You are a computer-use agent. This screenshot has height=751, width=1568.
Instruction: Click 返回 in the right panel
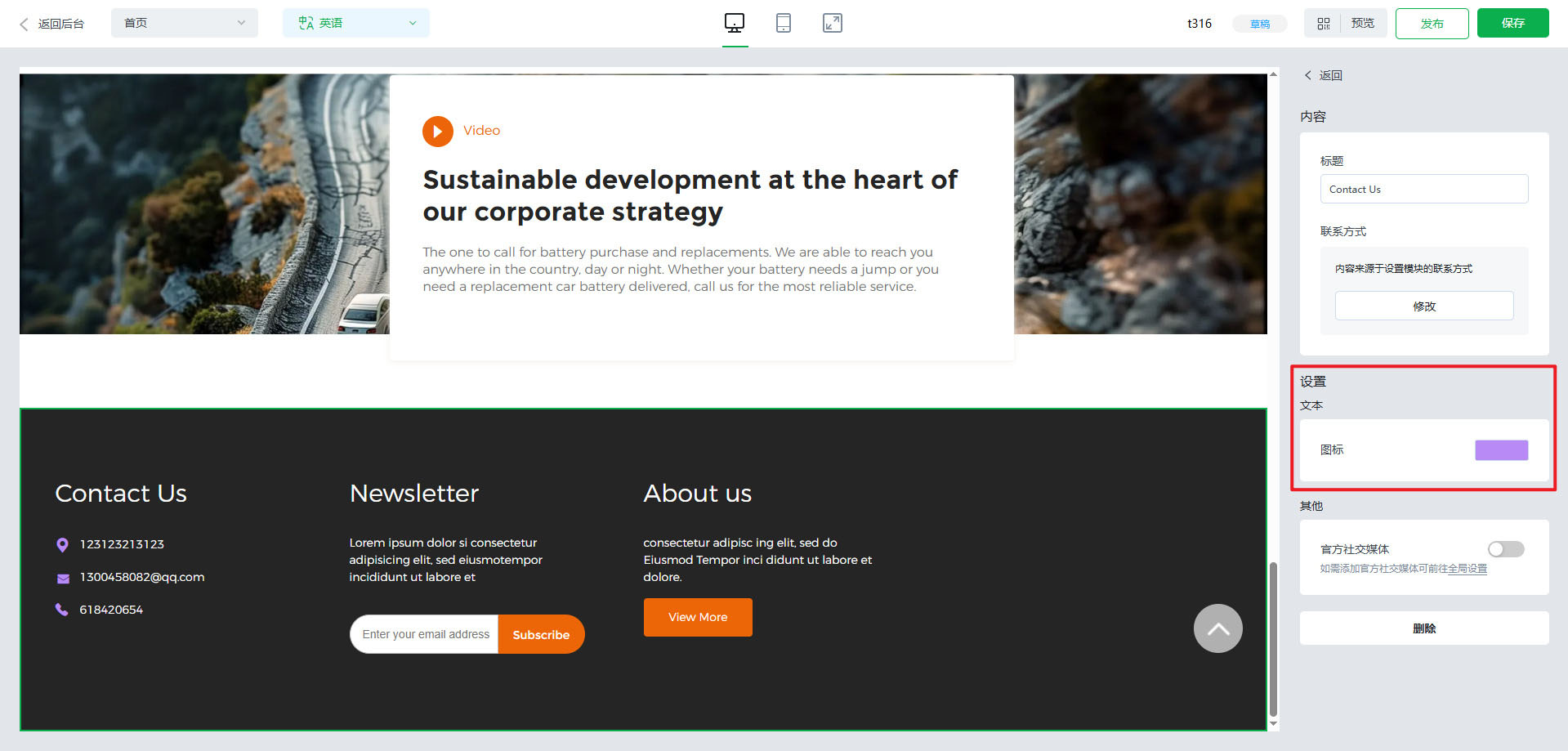point(1323,75)
